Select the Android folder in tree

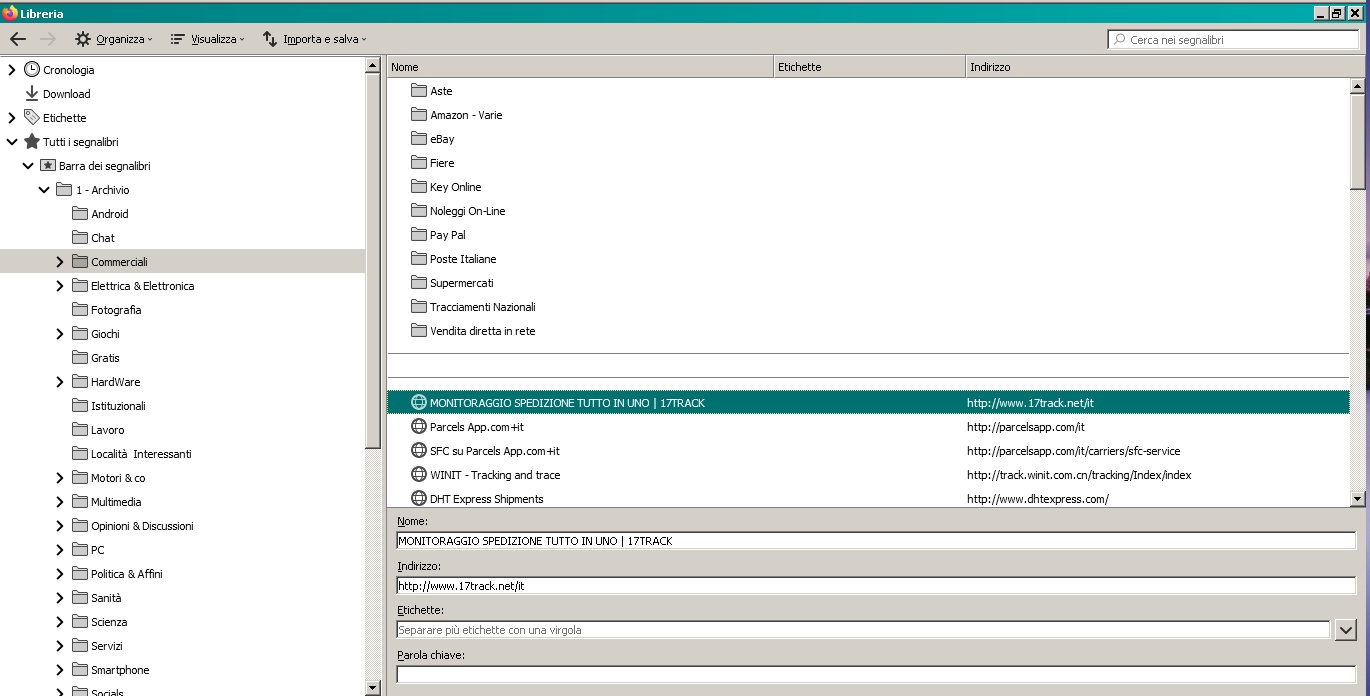[182, 214]
